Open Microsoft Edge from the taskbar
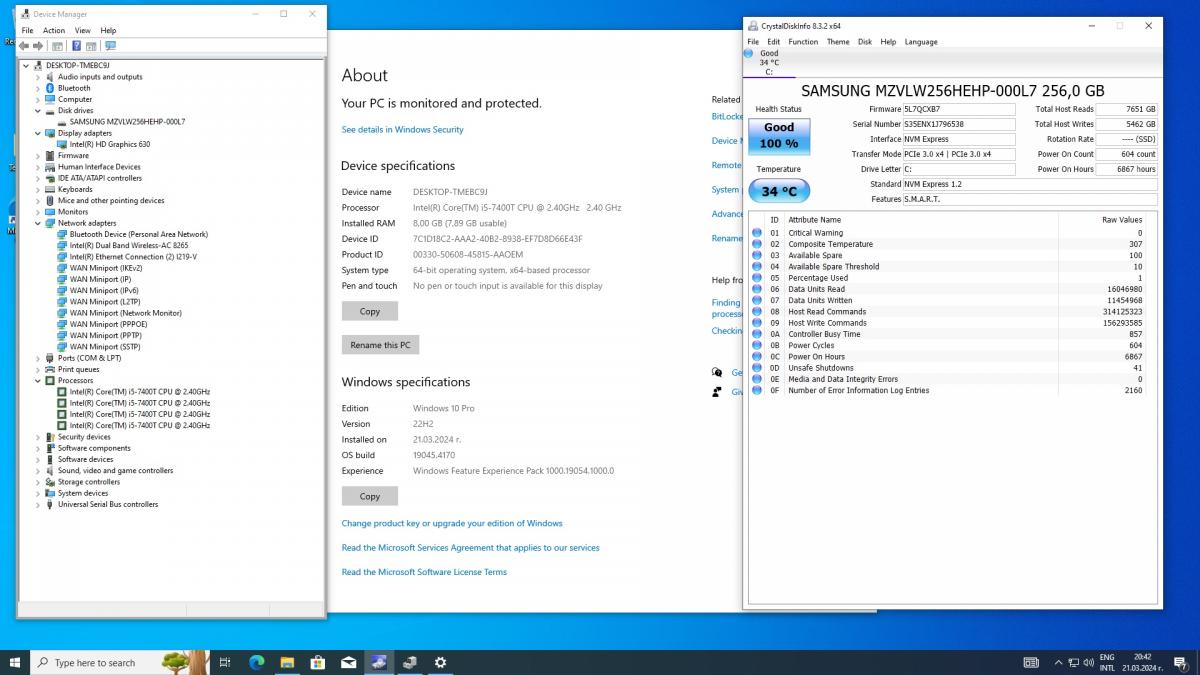1200x675 pixels. pos(256,662)
